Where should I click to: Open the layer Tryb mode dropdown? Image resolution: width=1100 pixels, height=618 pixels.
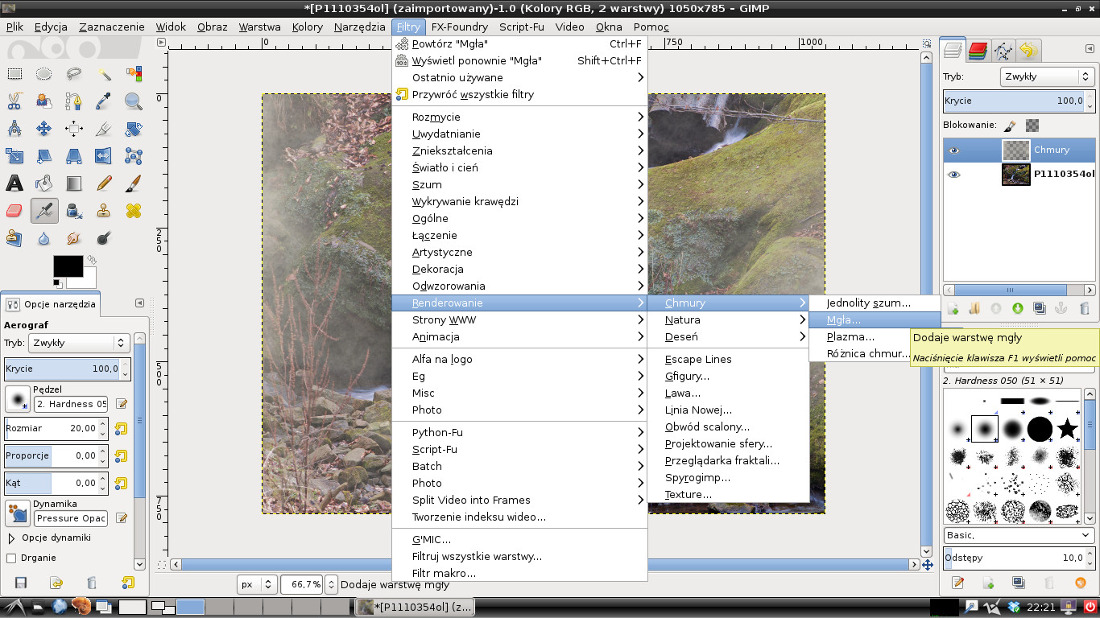(1046, 76)
